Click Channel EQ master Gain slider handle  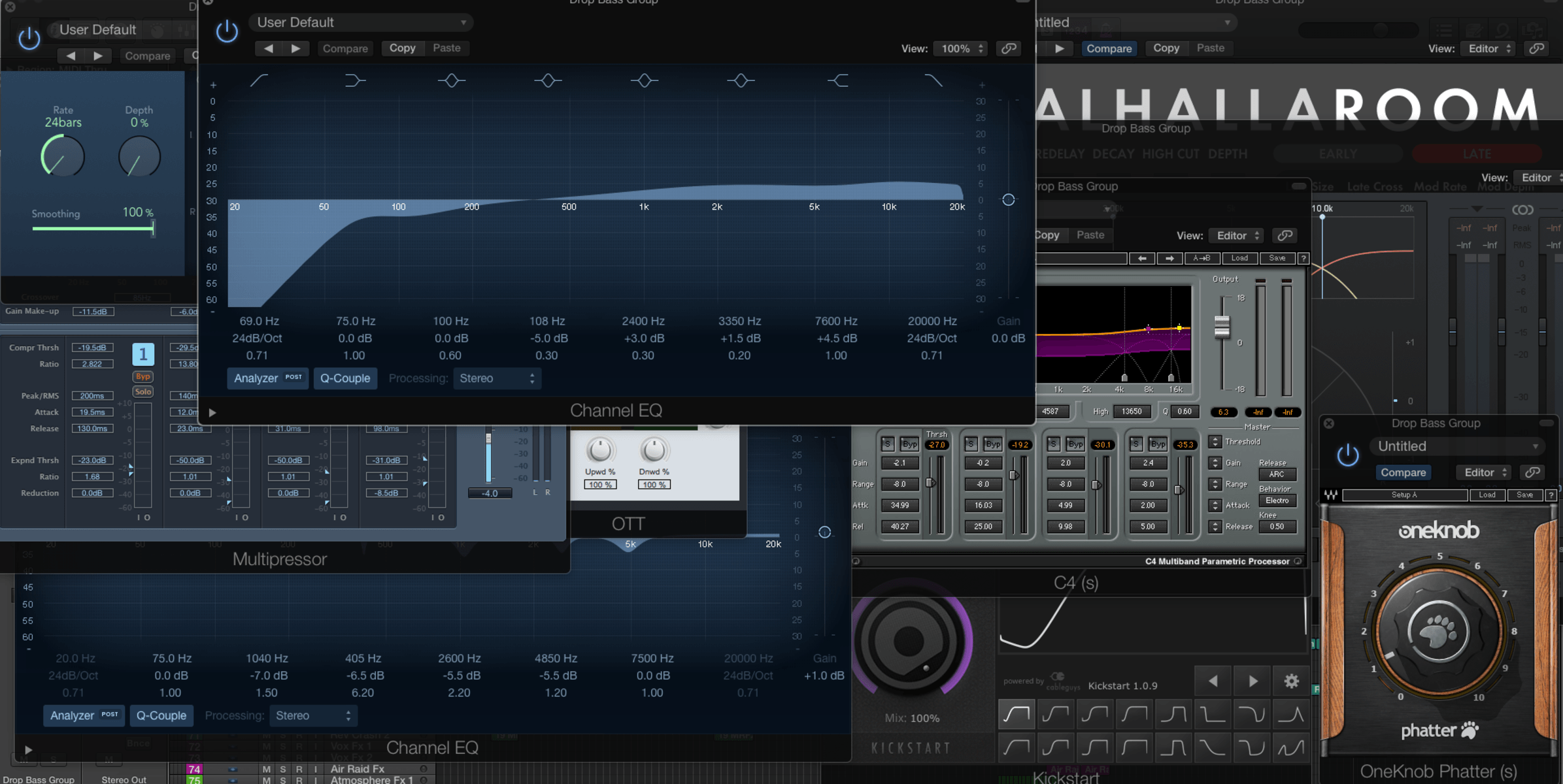tap(1009, 200)
